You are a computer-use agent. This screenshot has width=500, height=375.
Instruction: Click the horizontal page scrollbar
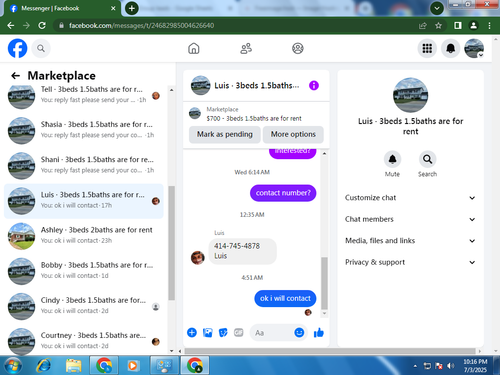click(330, 351)
